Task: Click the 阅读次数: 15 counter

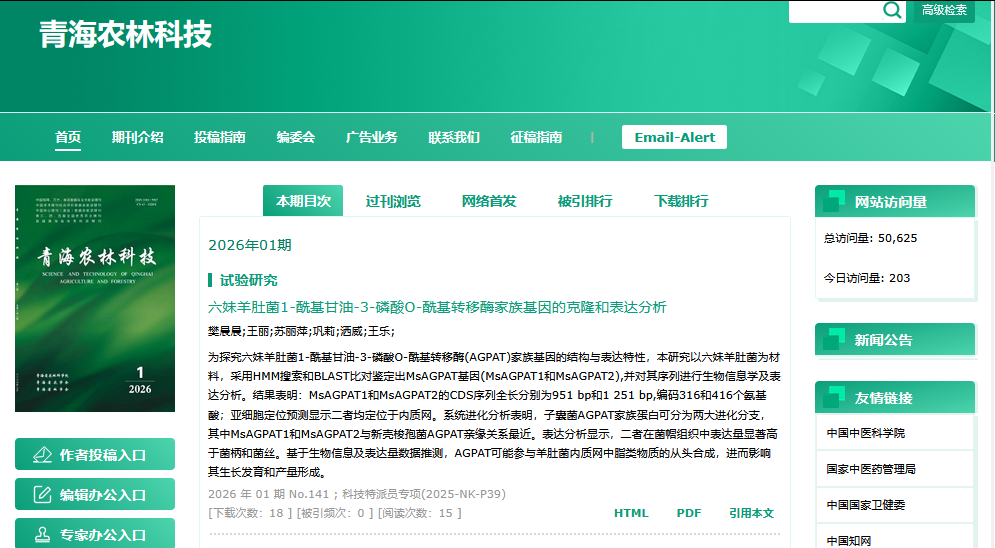Action: (x=419, y=513)
